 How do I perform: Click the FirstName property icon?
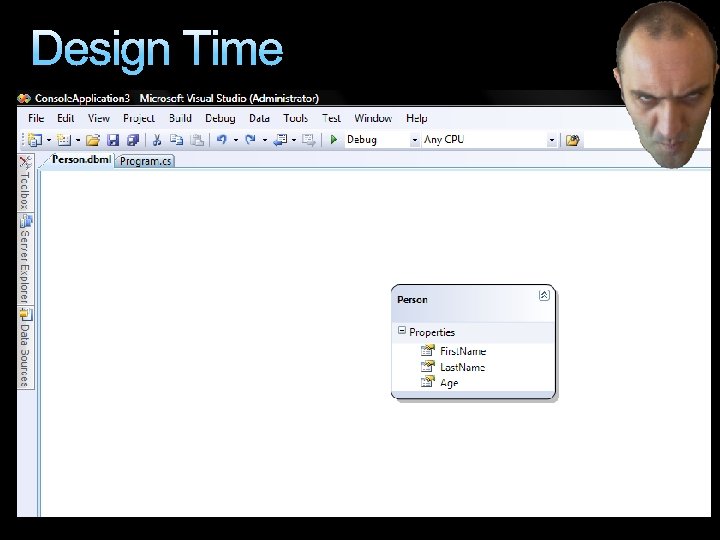(428, 351)
